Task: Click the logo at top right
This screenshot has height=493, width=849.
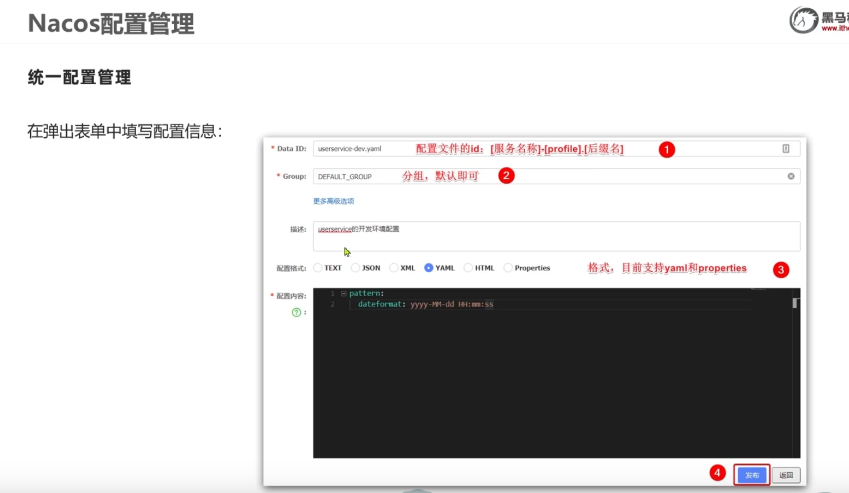Action: (x=819, y=20)
